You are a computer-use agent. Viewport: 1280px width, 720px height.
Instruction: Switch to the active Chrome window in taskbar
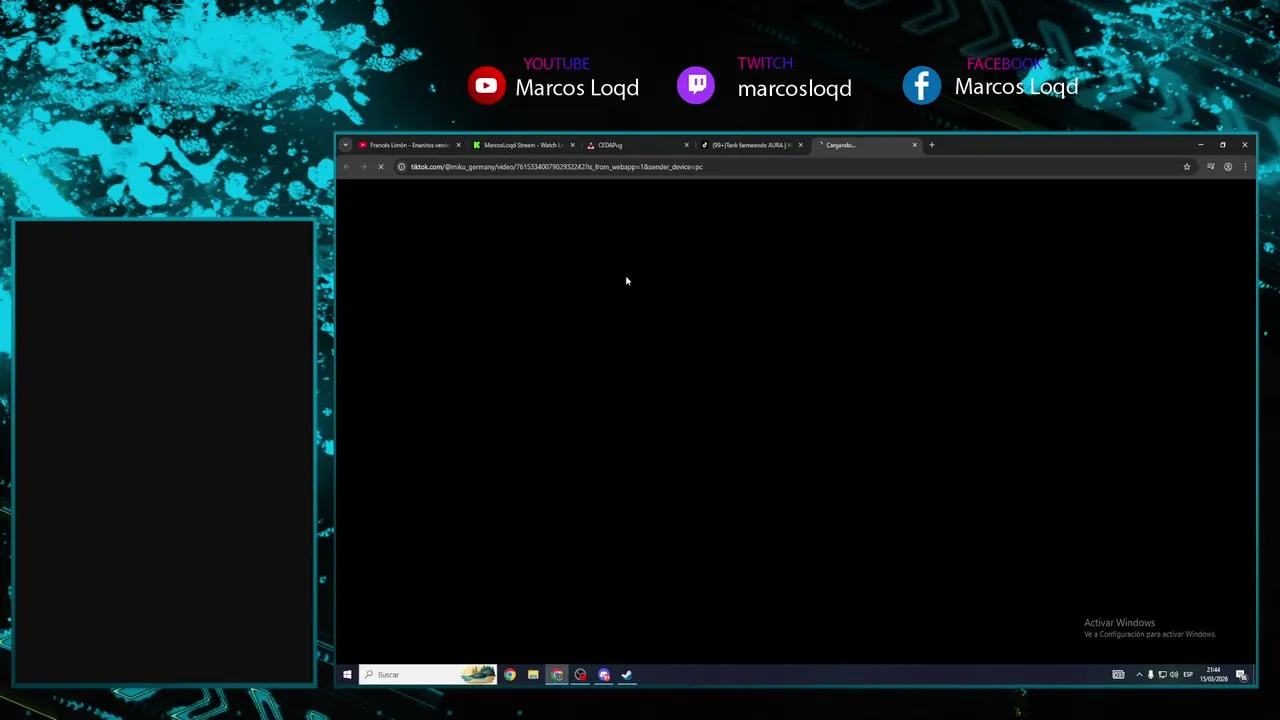(x=557, y=675)
